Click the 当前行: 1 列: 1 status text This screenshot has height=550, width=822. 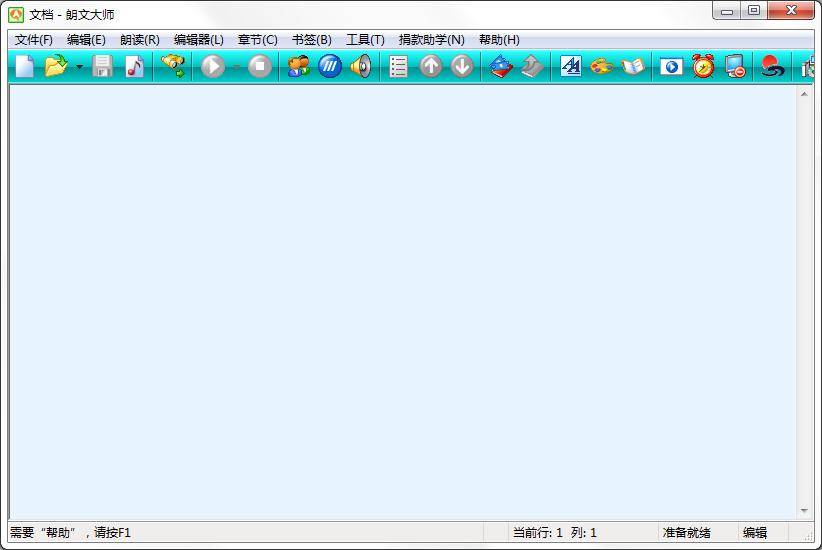pyautogui.click(x=555, y=533)
